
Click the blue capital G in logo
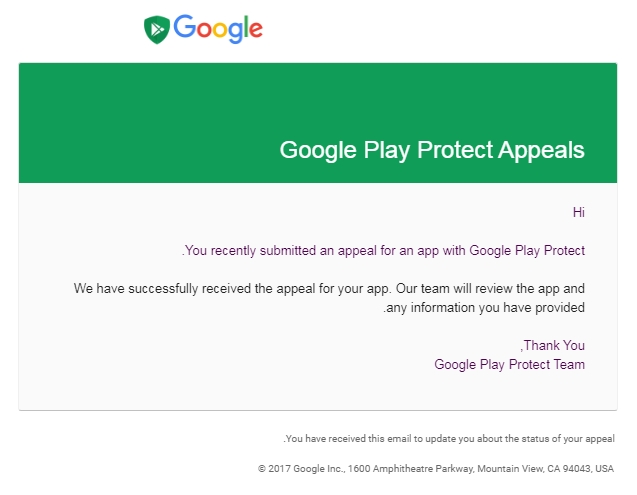[x=185, y=26]
